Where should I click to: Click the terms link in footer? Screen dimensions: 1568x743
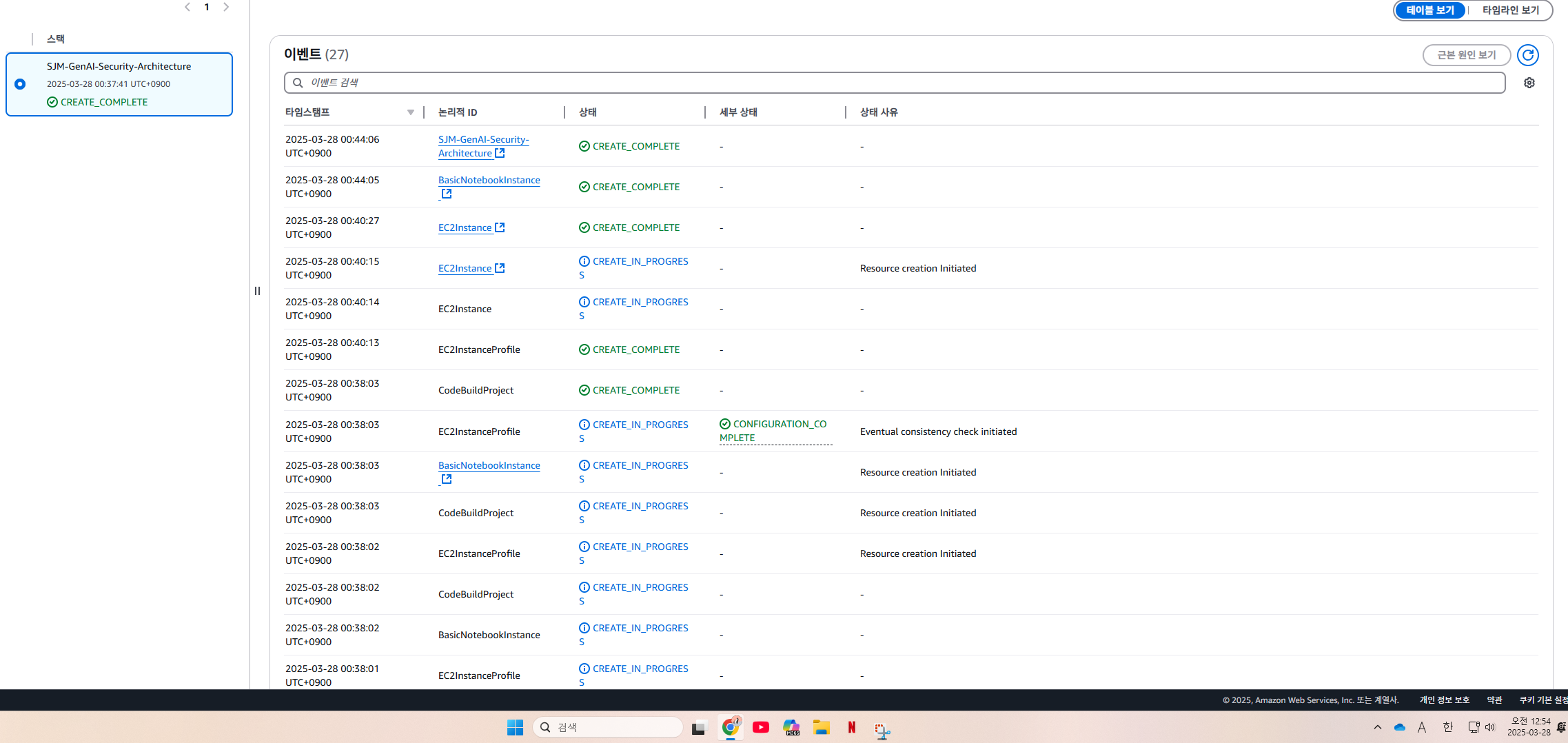tap(1494, 700)
